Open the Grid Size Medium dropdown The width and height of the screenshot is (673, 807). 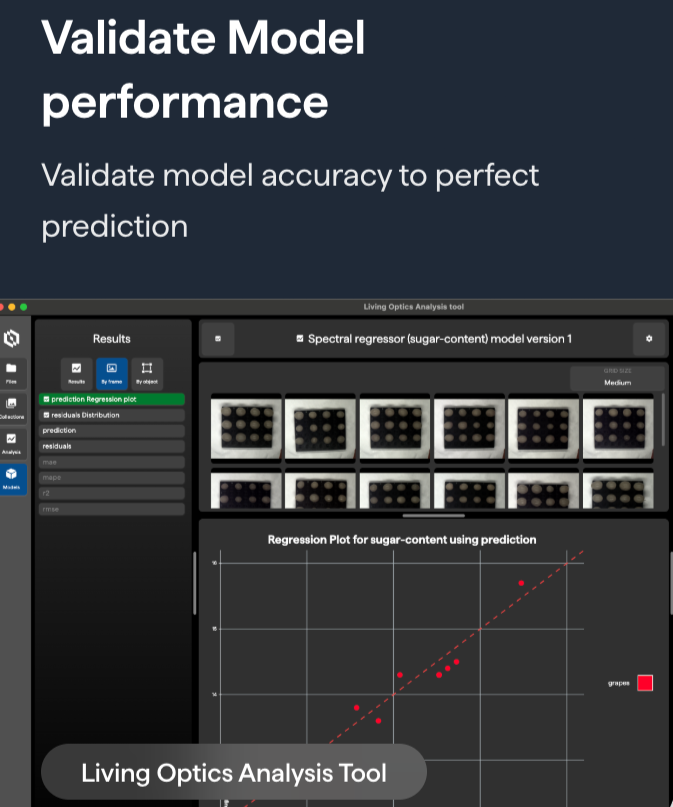pyautogui.click(x=617, y=379)
